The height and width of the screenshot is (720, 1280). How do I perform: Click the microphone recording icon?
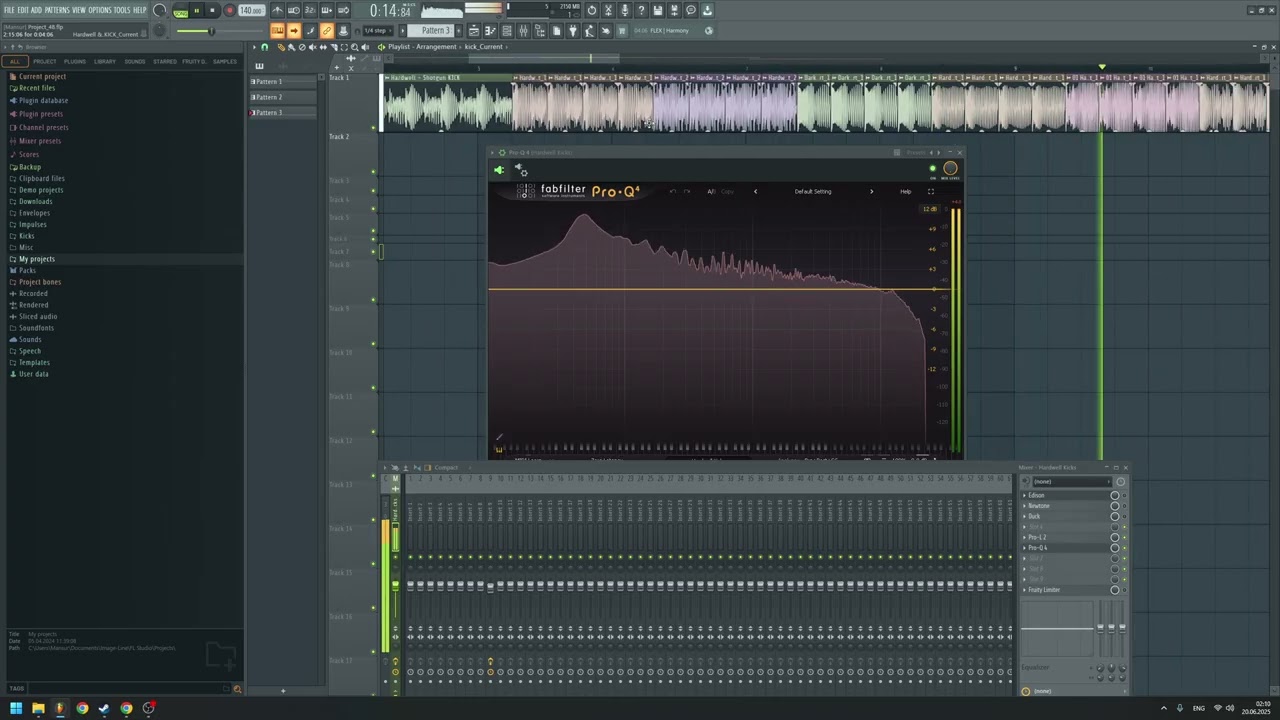pos(625,11)
